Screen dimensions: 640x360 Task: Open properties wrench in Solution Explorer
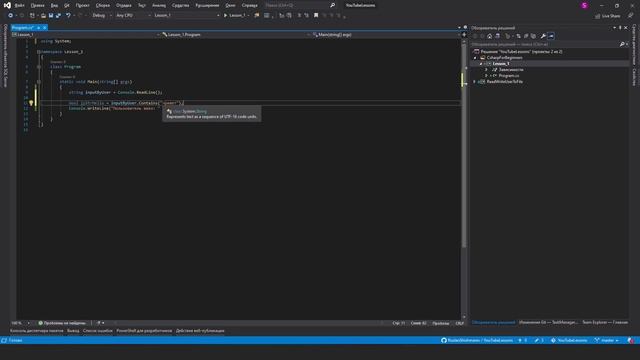tap(543, 36)
